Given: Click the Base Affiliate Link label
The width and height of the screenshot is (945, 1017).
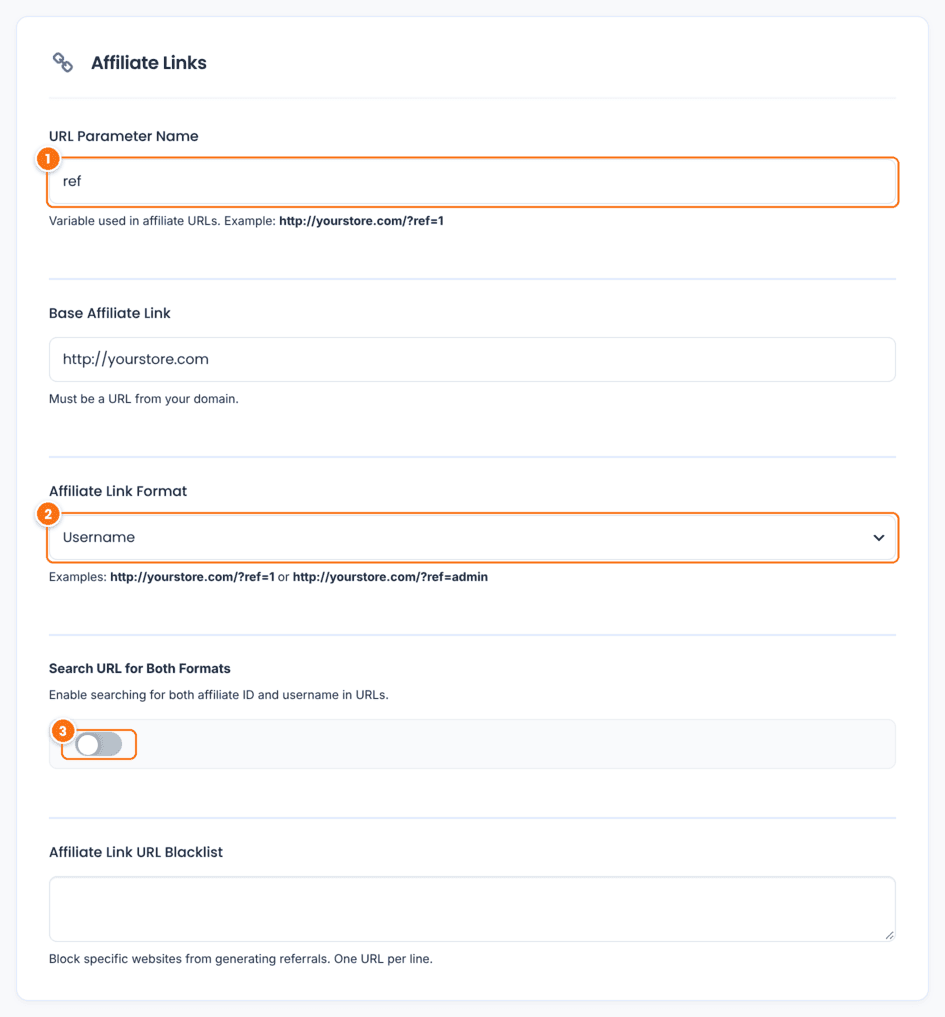Looking at the screenshot, I should coord(110,313).
